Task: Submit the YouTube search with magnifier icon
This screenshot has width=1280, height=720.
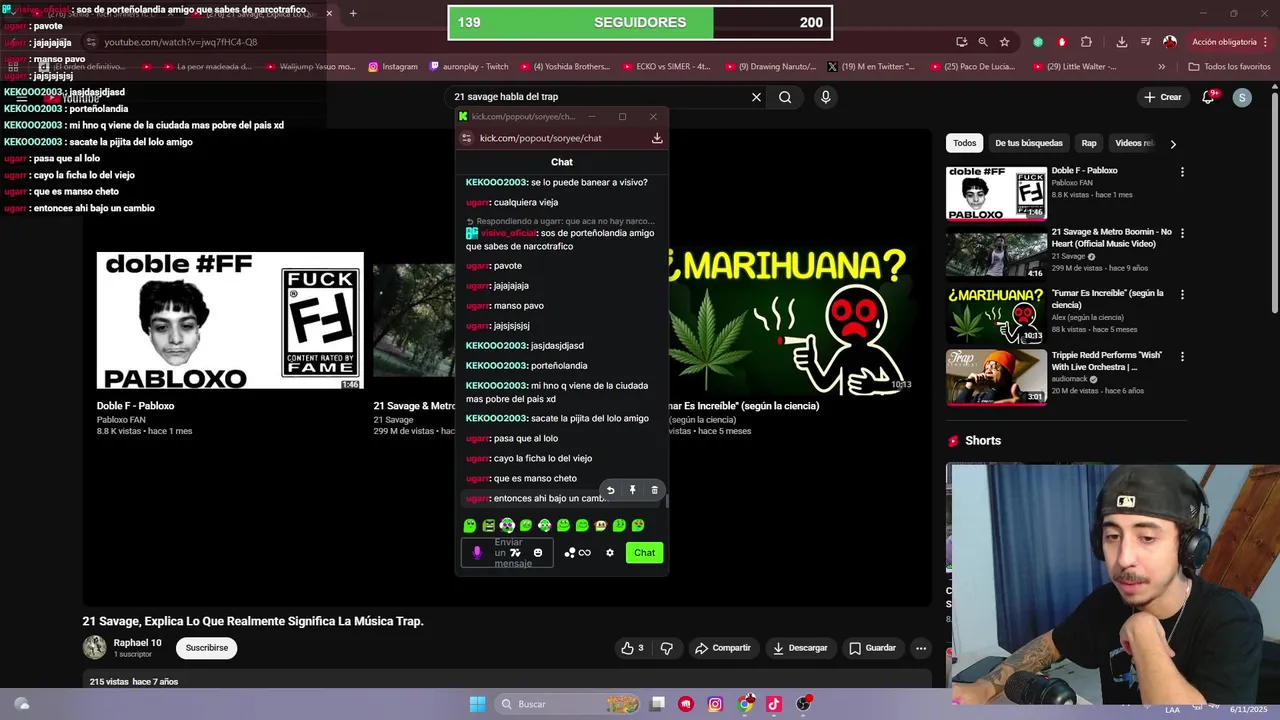Action: [x=785, y=97]
